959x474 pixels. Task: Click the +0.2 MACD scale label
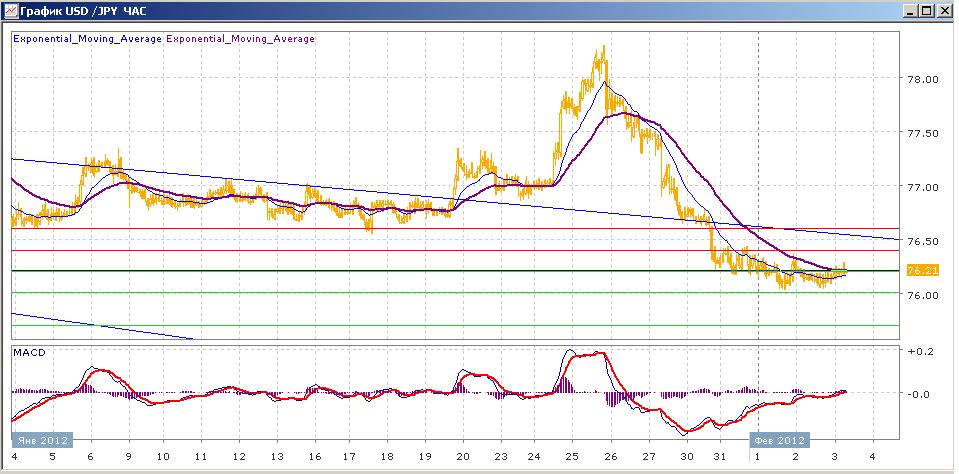coord(922,351)
